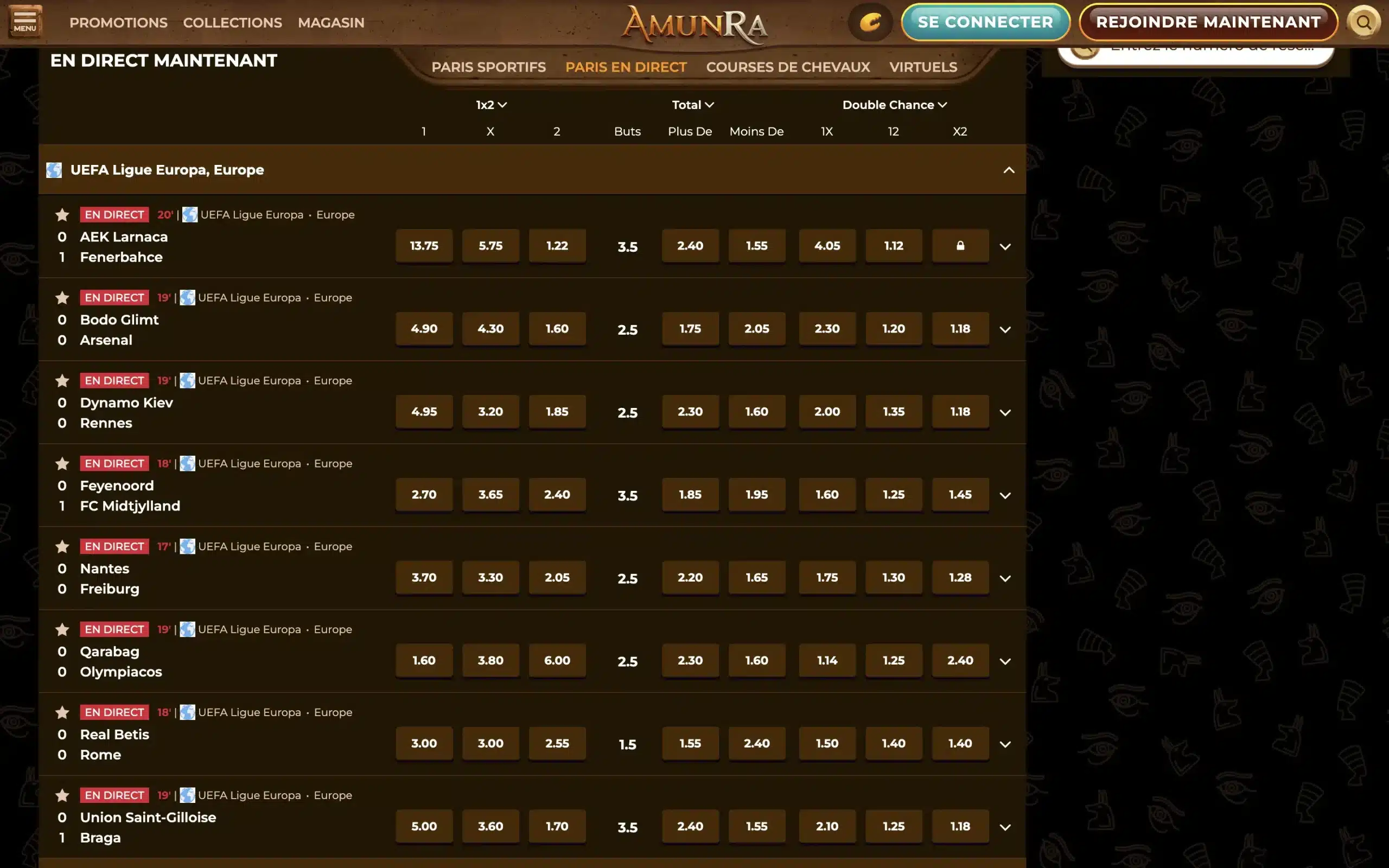Open the 1x2 market dropdown
This screenshot has width=1389, height=868.
[x=490, y=105]
